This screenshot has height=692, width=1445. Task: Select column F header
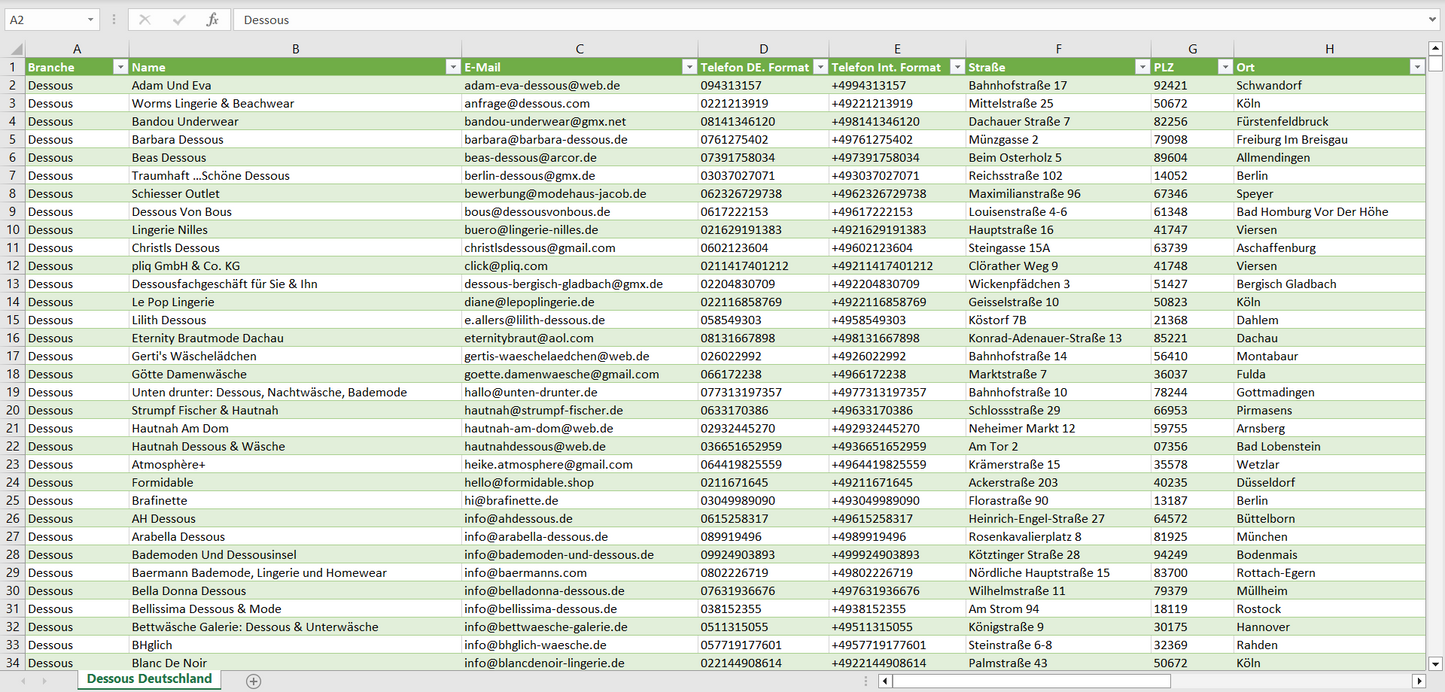[x=1058, y=49]
